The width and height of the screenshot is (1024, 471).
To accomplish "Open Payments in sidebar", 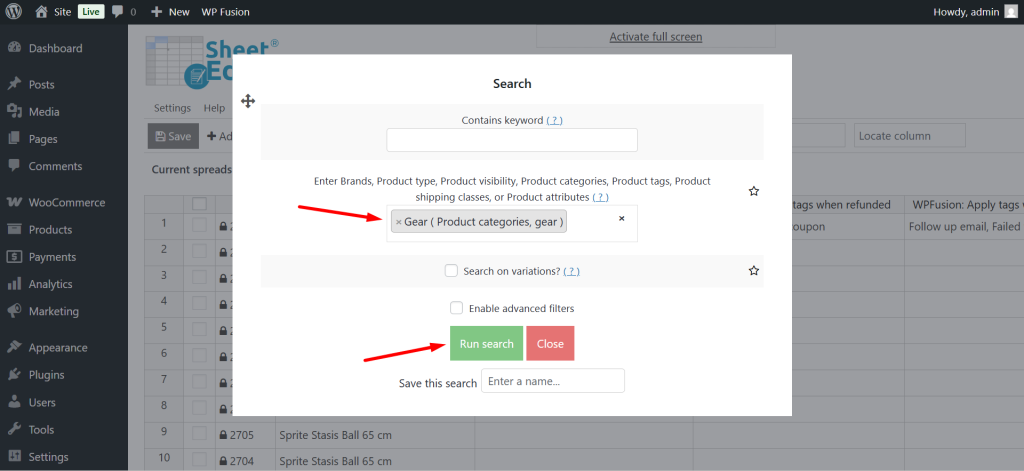I will pos(52,257).
